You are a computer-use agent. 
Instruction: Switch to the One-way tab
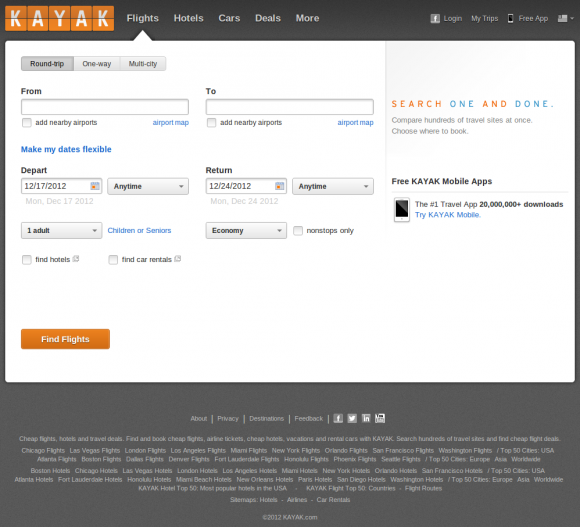point(97,64)
